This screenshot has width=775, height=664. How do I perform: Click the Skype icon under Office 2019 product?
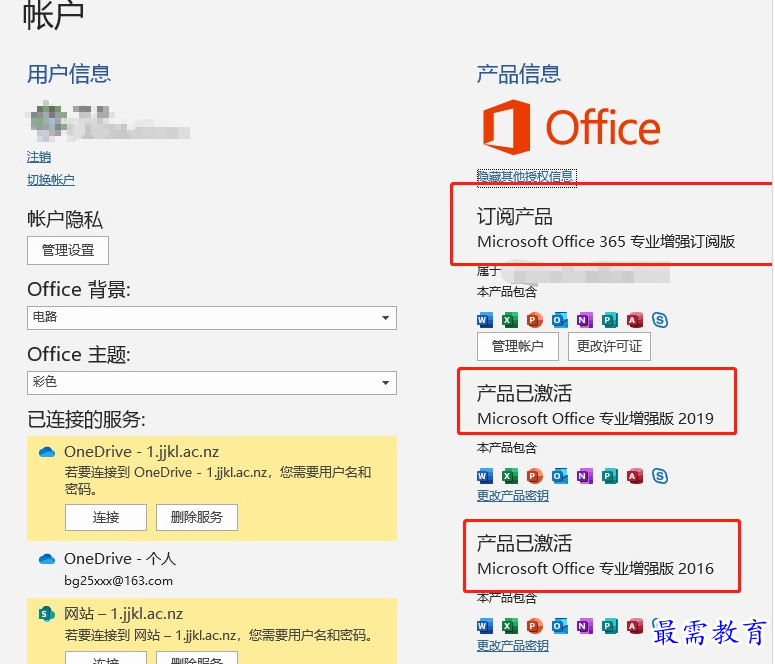(x=660, y=476)
